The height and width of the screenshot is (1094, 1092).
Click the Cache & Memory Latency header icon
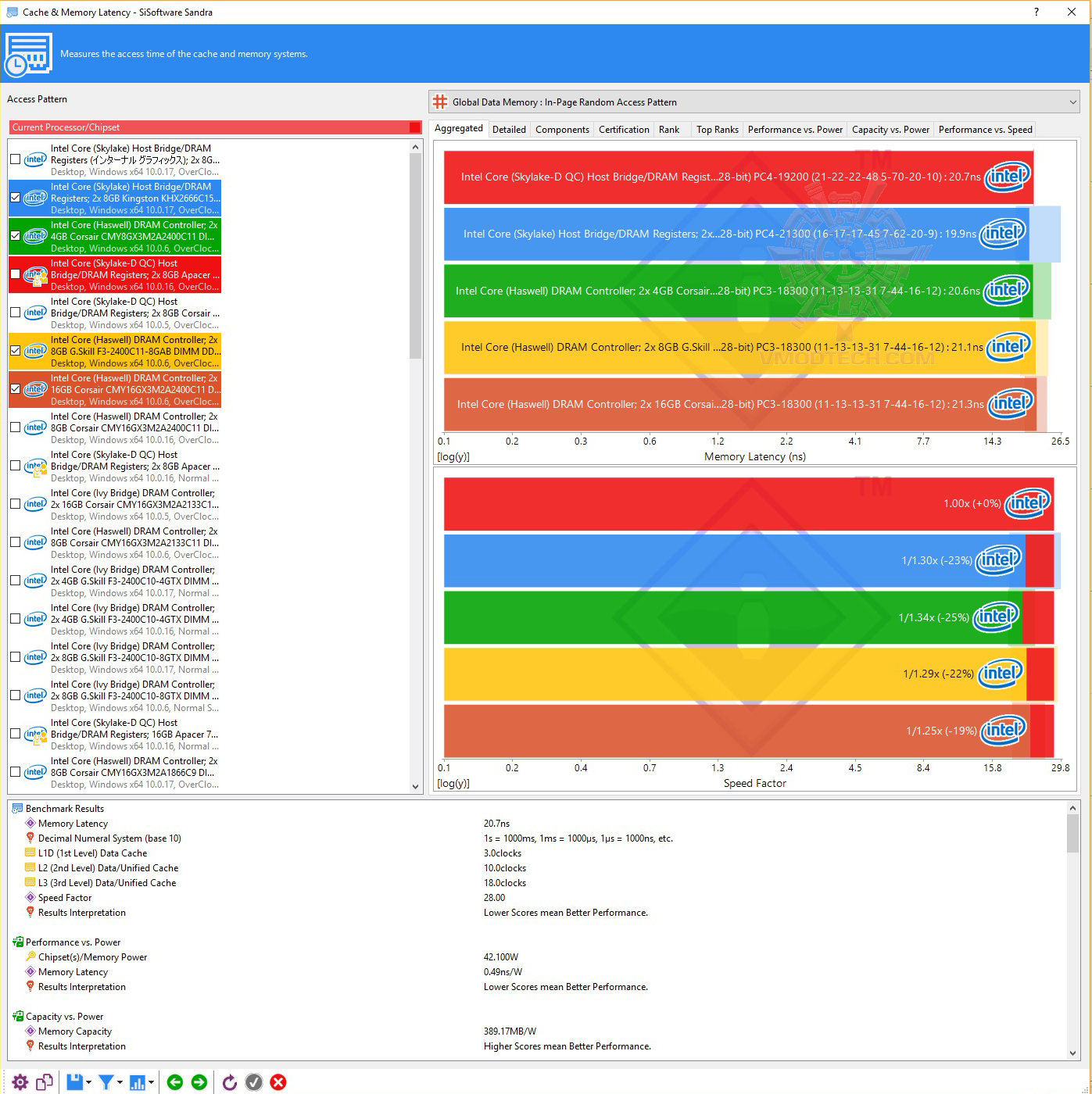[29, 54]
